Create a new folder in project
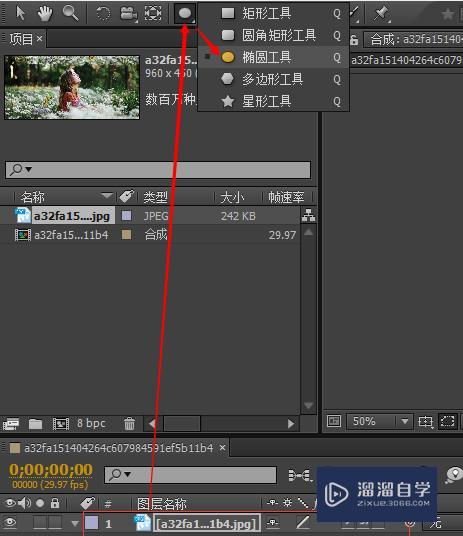The width and height of the screenshot is (463, 536). pos(35,424)
